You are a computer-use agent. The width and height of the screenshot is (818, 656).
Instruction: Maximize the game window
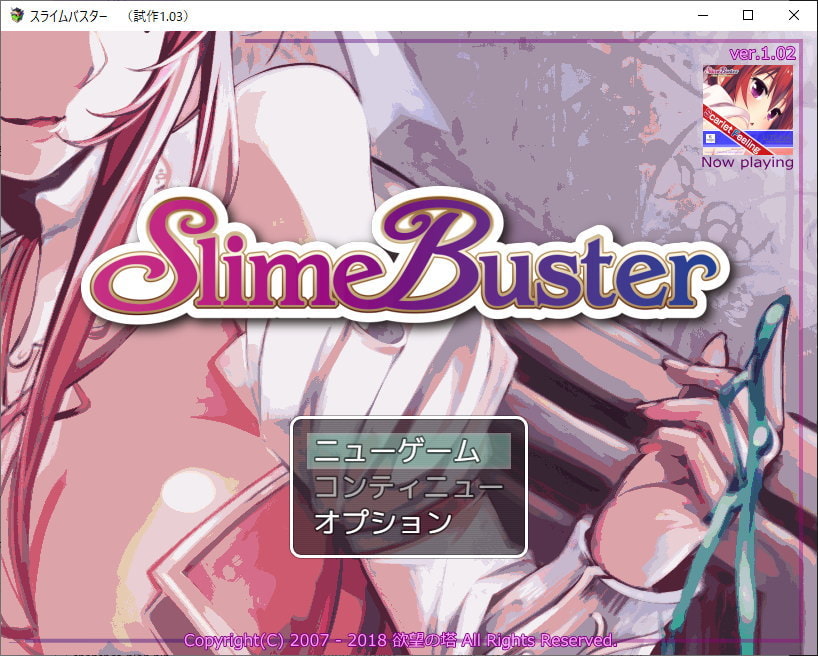748,16
